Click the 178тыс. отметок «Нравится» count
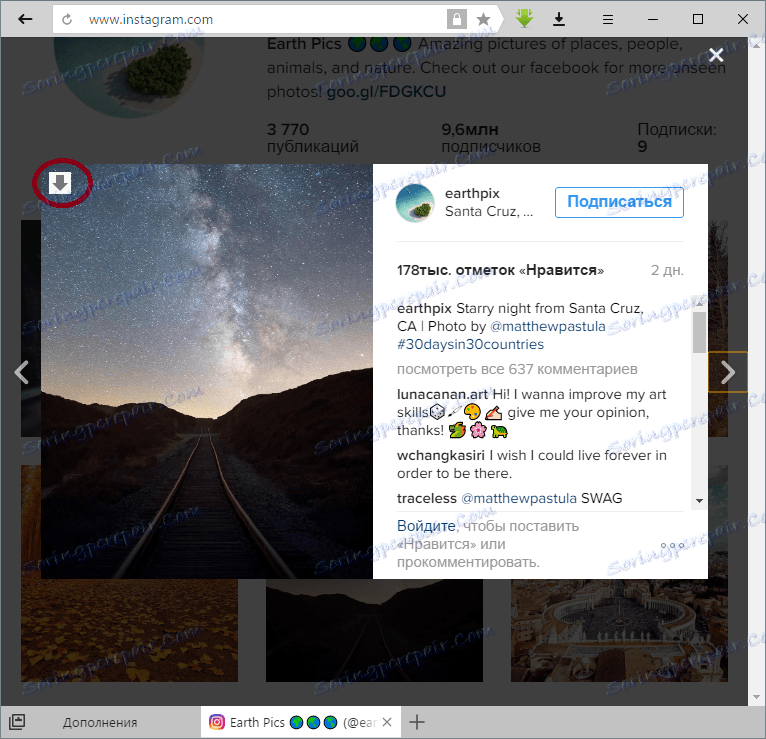This screenshot has width=766, height=739. coord(500,270)
